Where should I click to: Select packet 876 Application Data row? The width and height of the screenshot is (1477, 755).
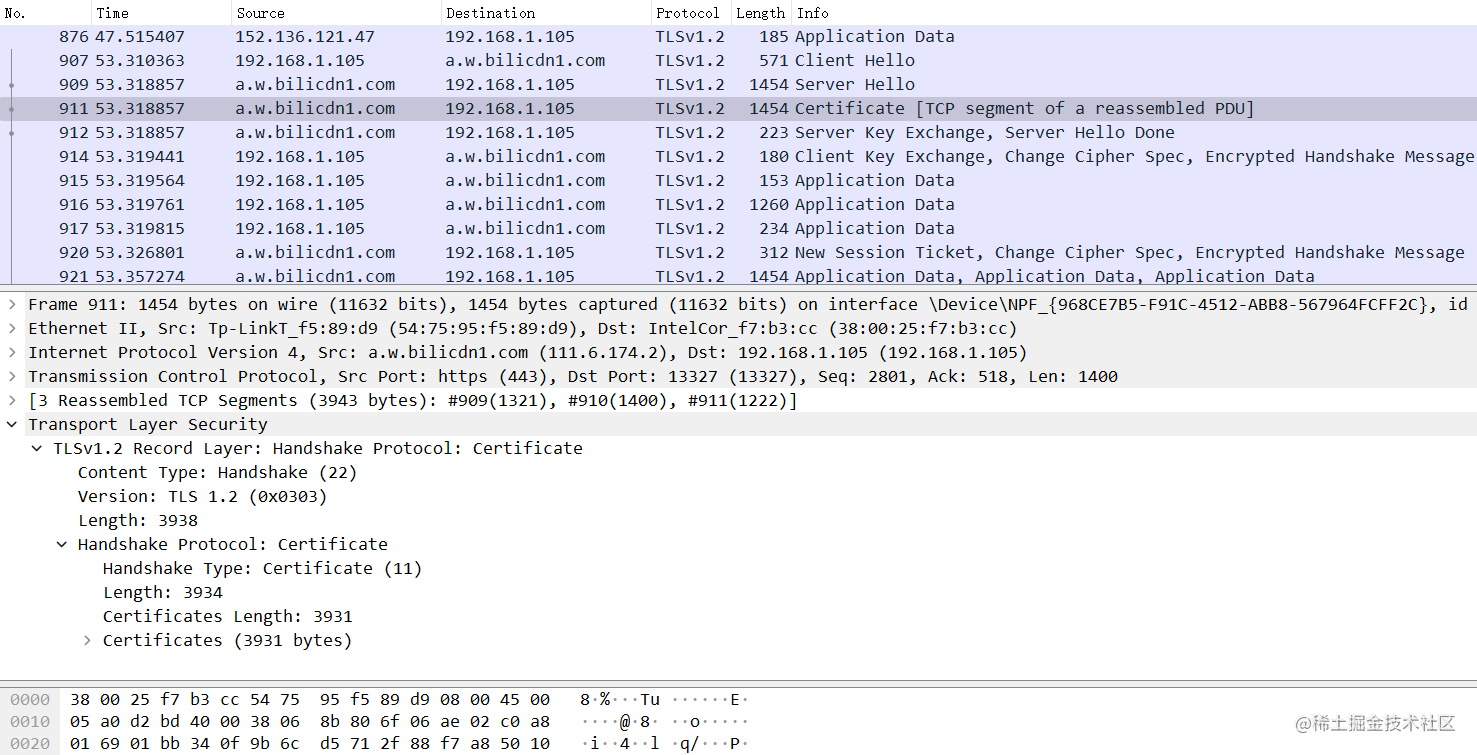[x=738, y=36]
